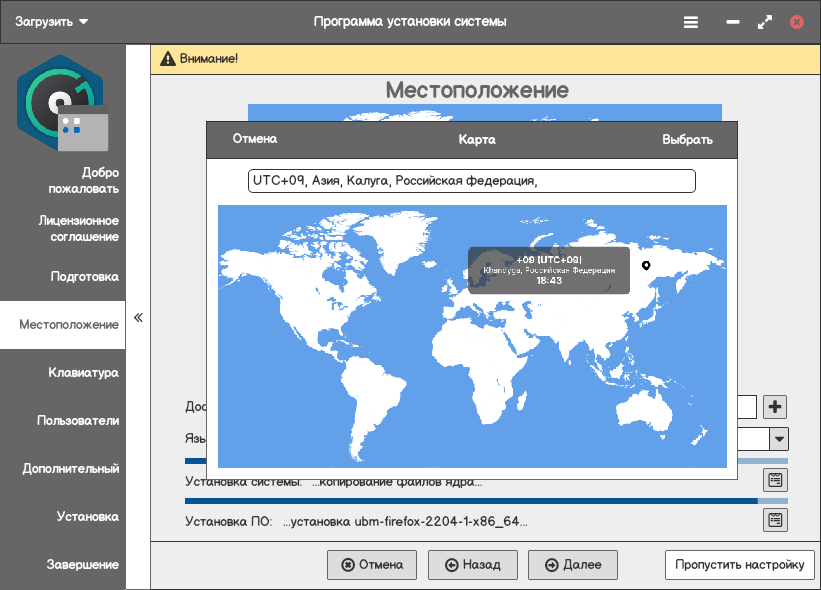Open software installation log icon
Viewport: 821px width, 590px height.
click(x=775, y=520)
